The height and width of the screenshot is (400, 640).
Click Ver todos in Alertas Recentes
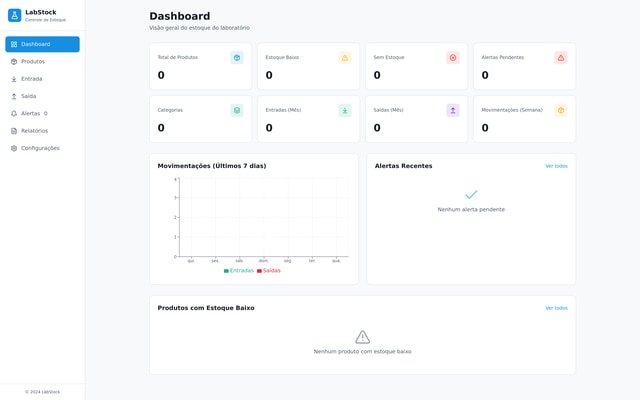[x=556, y=166]
